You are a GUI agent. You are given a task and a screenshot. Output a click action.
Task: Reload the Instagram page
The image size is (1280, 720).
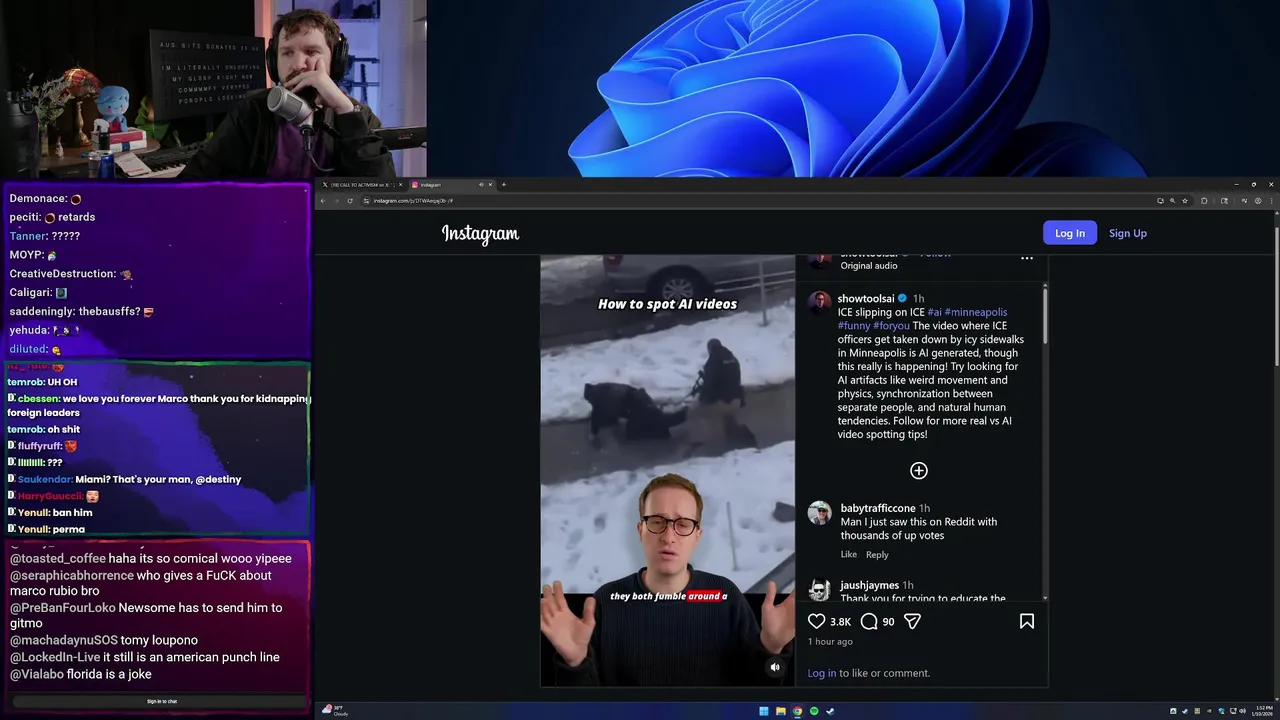[x=350, y=201]
